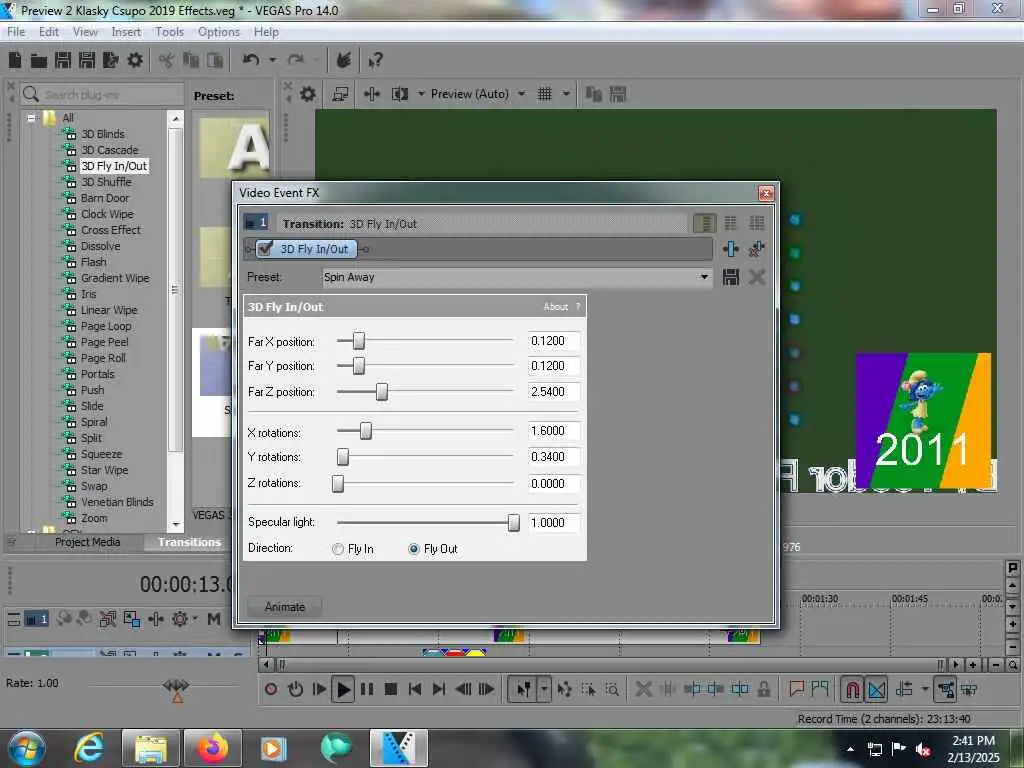Click the Plug-In Chain icon in FX dialog

coord(731,249)
